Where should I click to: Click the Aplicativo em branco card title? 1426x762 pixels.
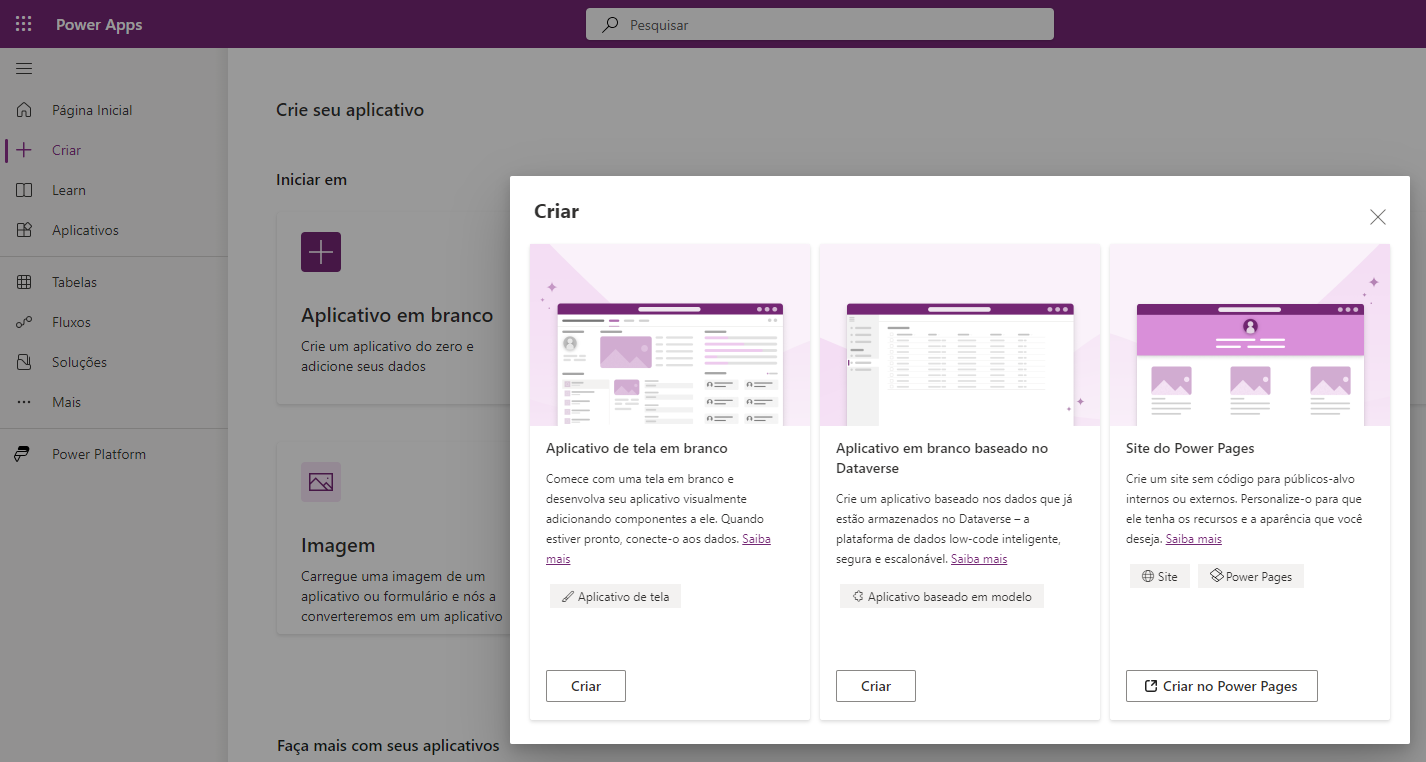click(397, 315)
